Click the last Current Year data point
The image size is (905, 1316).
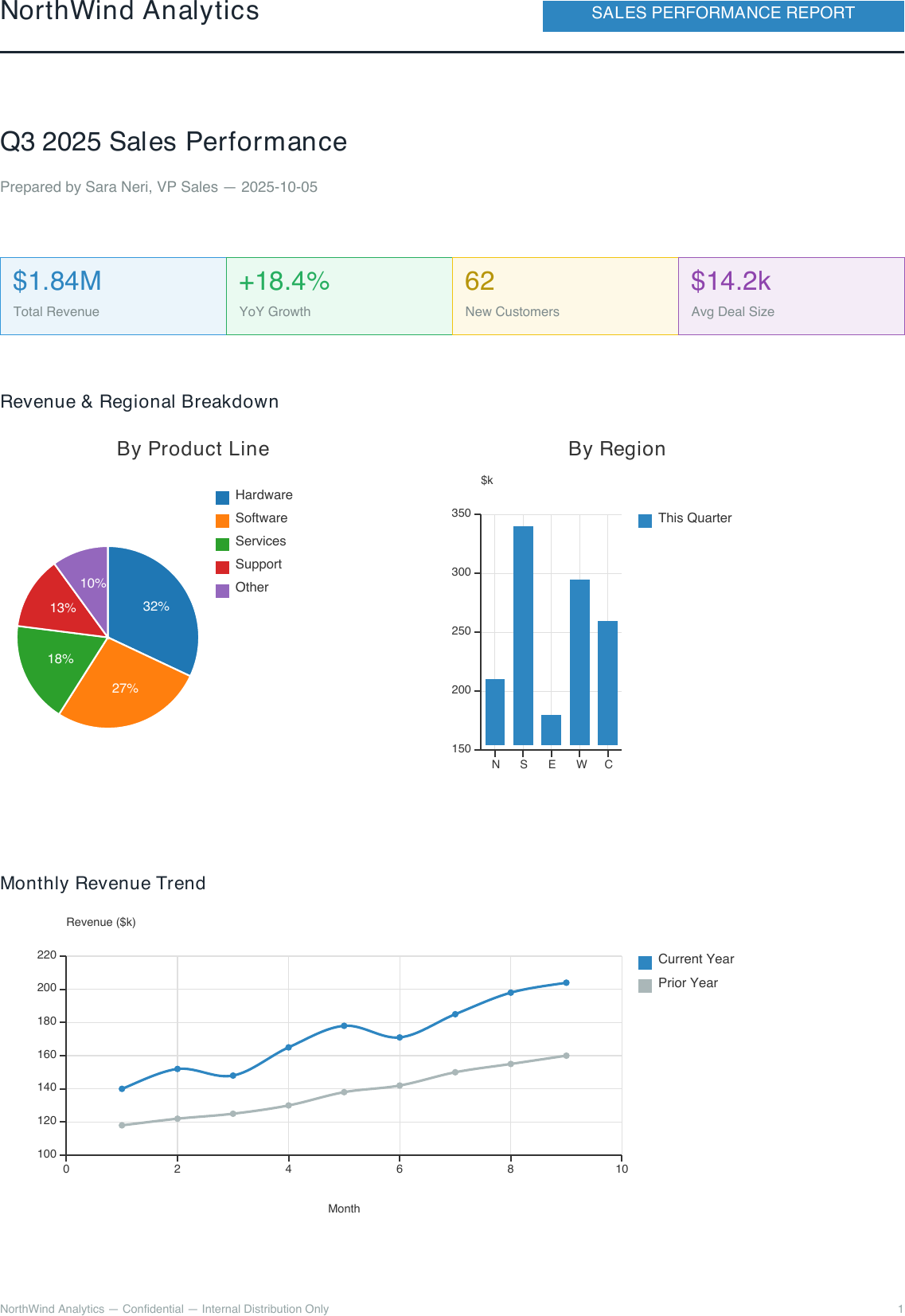click(x=566, y=982)
